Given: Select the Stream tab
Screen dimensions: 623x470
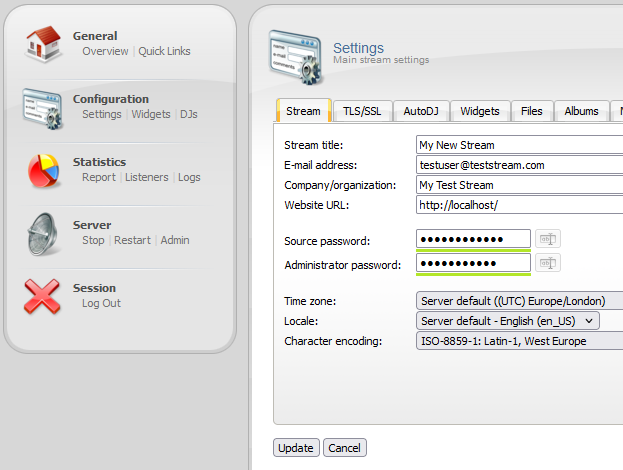Looking at the screenshot, I should (304, 111).
